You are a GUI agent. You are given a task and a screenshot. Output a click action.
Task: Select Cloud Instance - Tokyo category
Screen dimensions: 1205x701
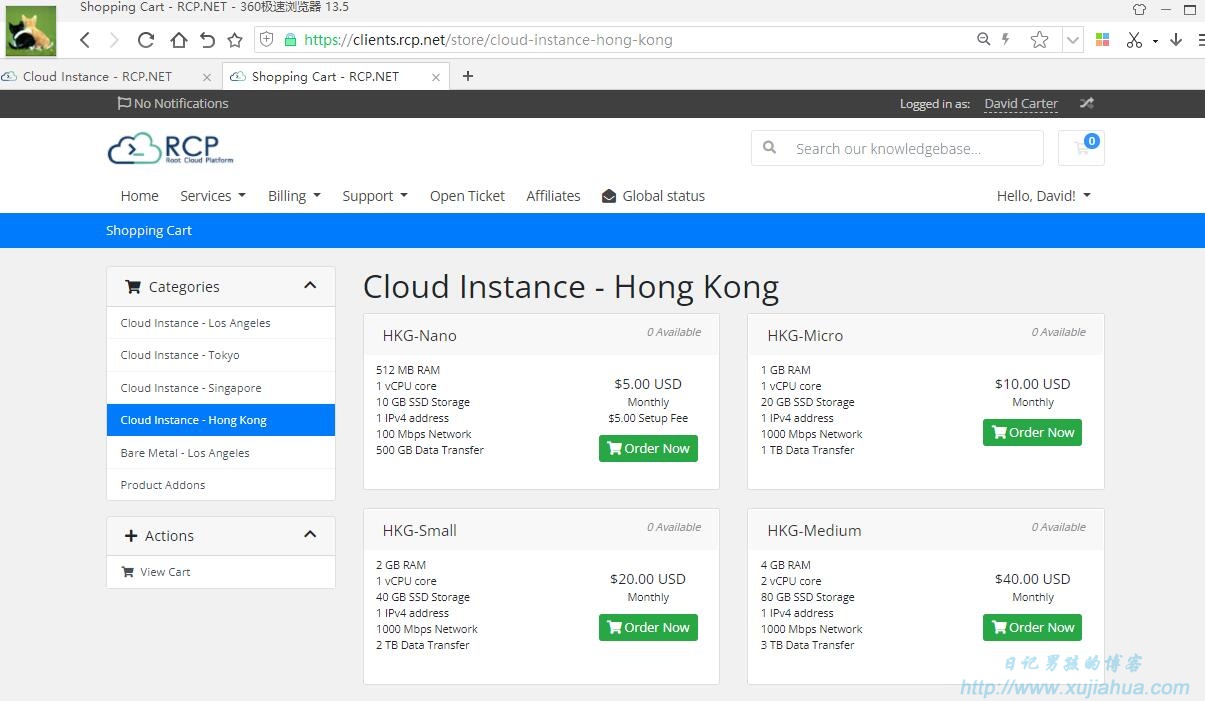tap(221, 355)
